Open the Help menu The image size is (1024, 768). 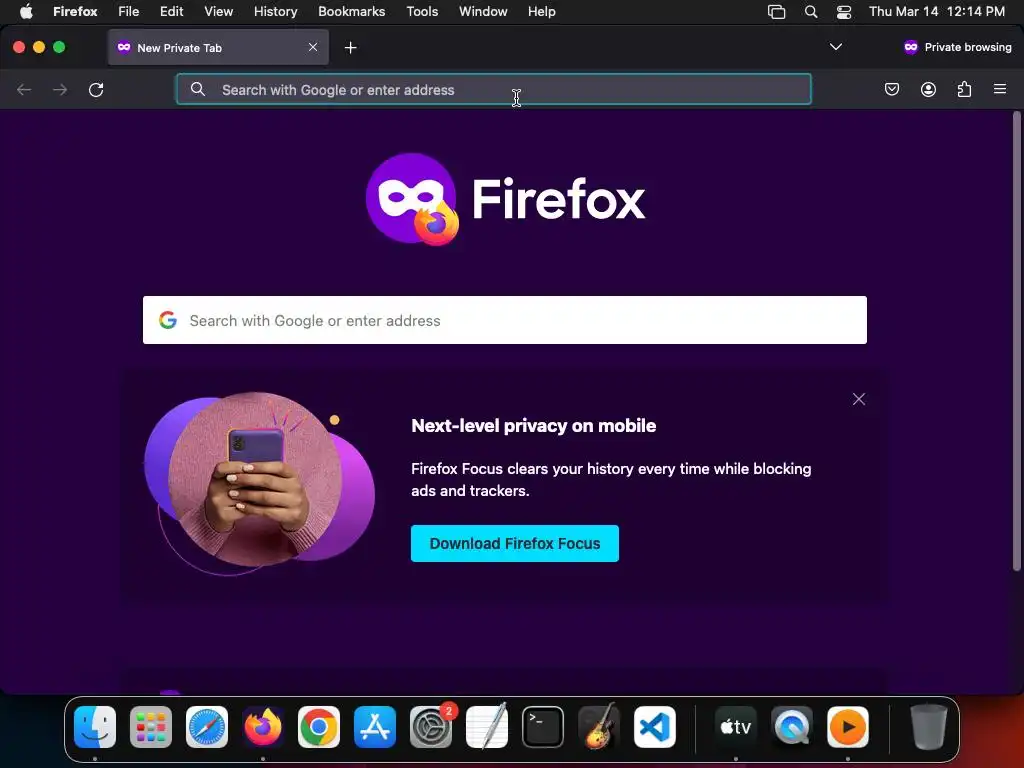[x=541, y=12]
